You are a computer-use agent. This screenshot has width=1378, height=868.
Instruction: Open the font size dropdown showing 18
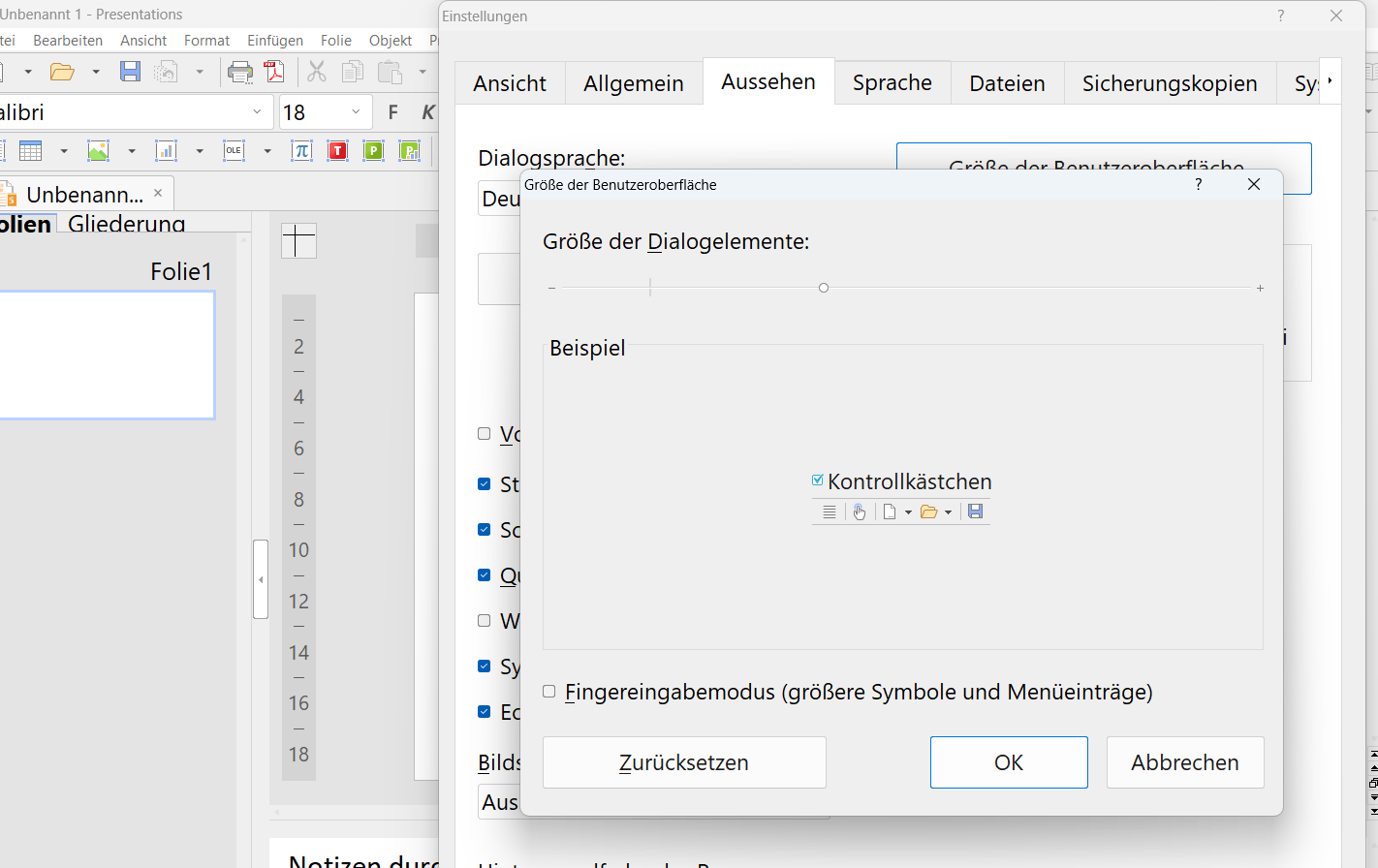click(x=356, y=112)
